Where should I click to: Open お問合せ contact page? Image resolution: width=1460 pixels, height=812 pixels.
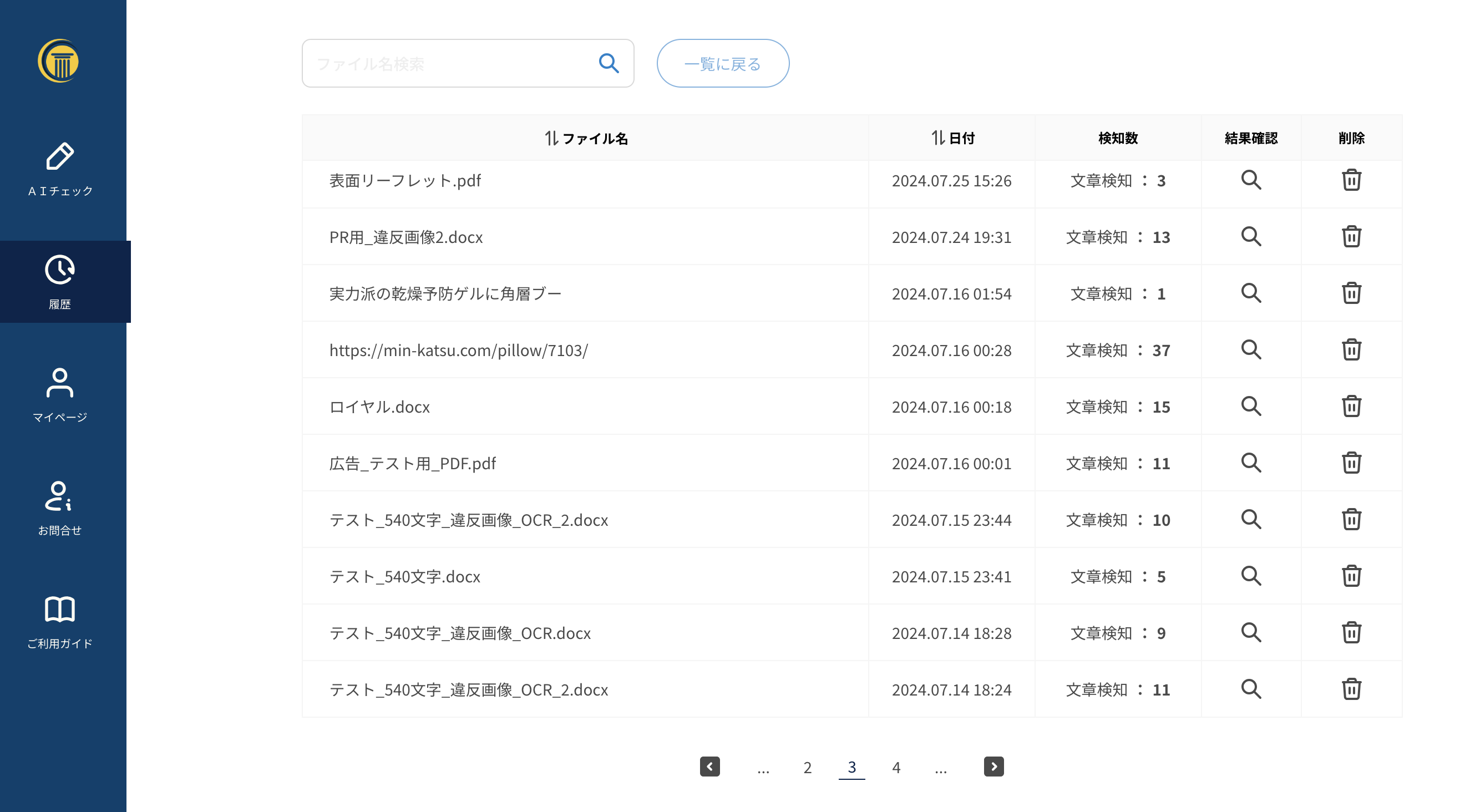[60, 508]
